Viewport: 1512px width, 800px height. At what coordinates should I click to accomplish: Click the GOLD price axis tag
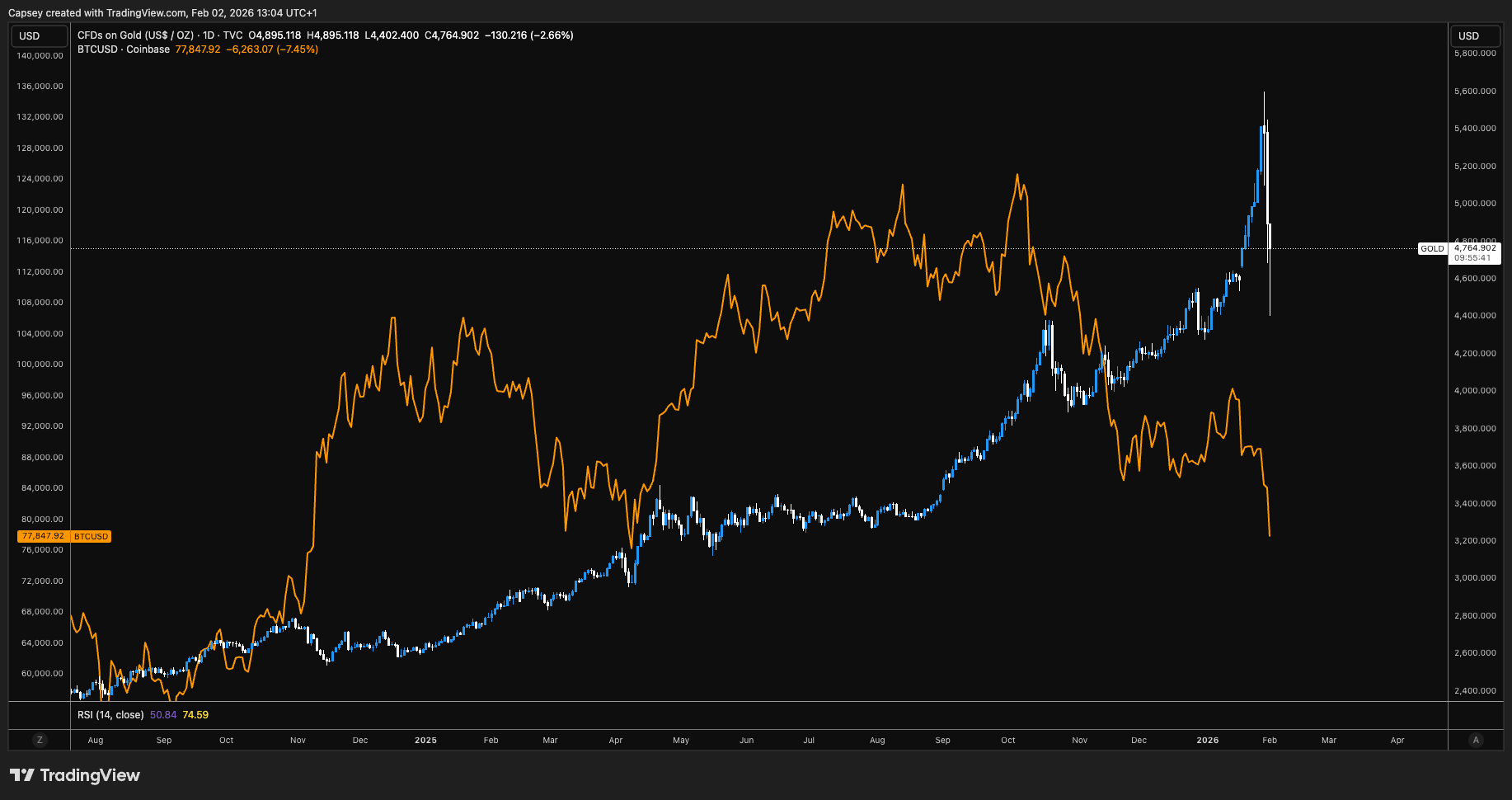coord(1432,249)
